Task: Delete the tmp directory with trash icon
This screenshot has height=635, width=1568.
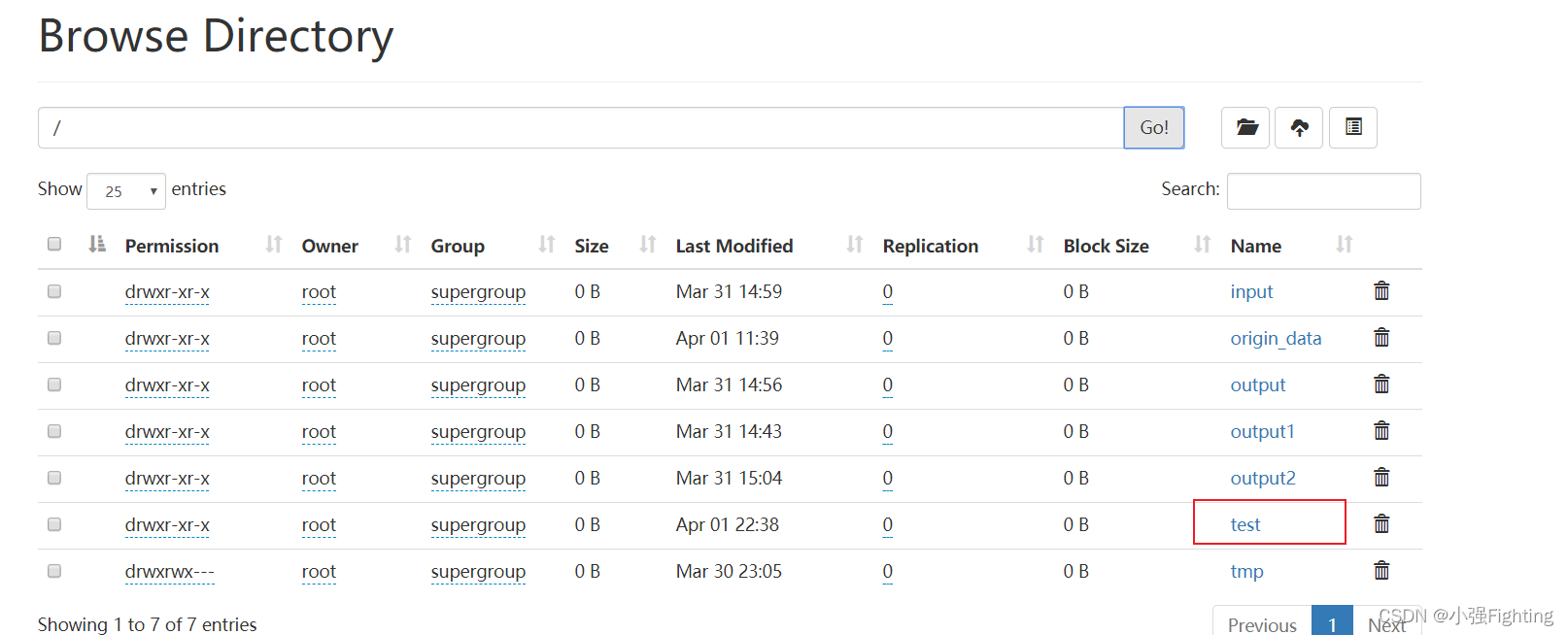Action: pos(1381,570)
